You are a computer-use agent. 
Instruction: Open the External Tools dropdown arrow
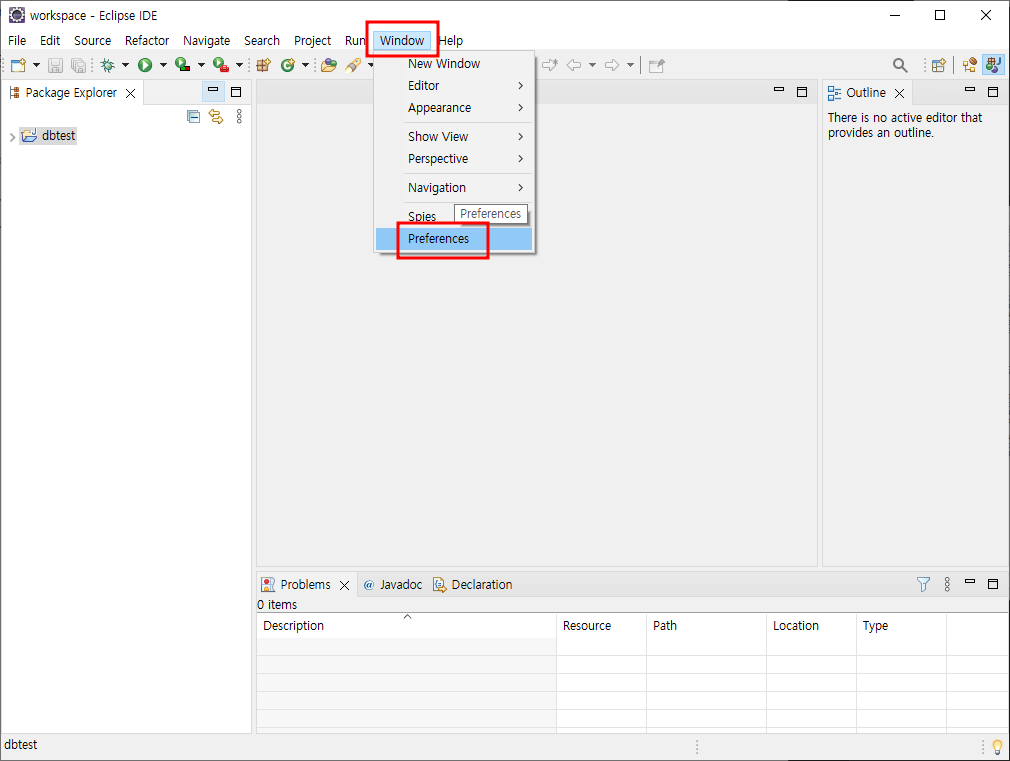239,65
